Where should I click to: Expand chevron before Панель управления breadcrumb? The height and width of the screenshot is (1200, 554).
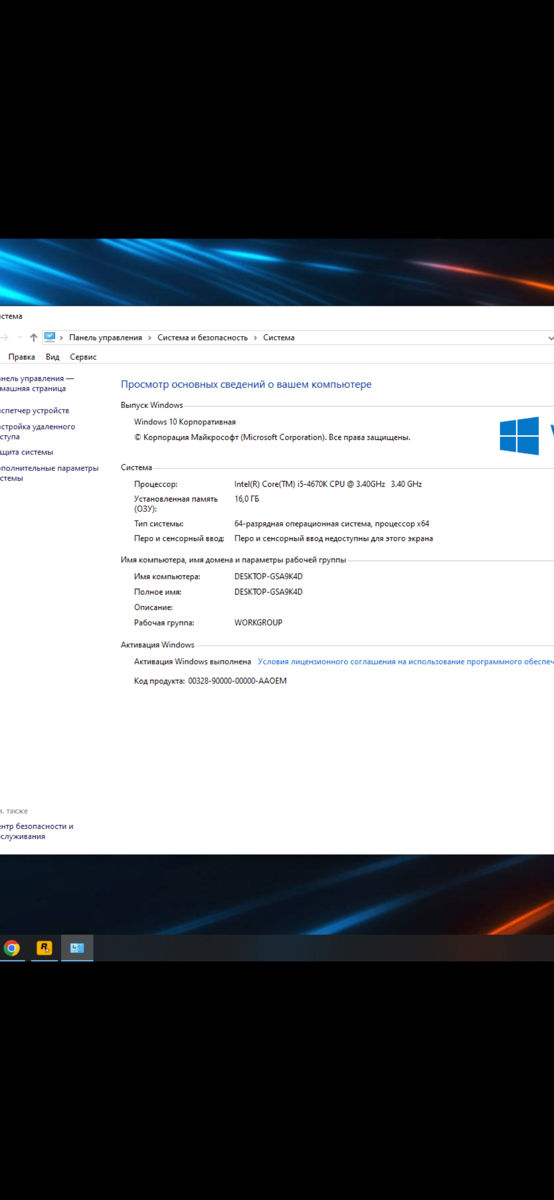pos(62,338)
